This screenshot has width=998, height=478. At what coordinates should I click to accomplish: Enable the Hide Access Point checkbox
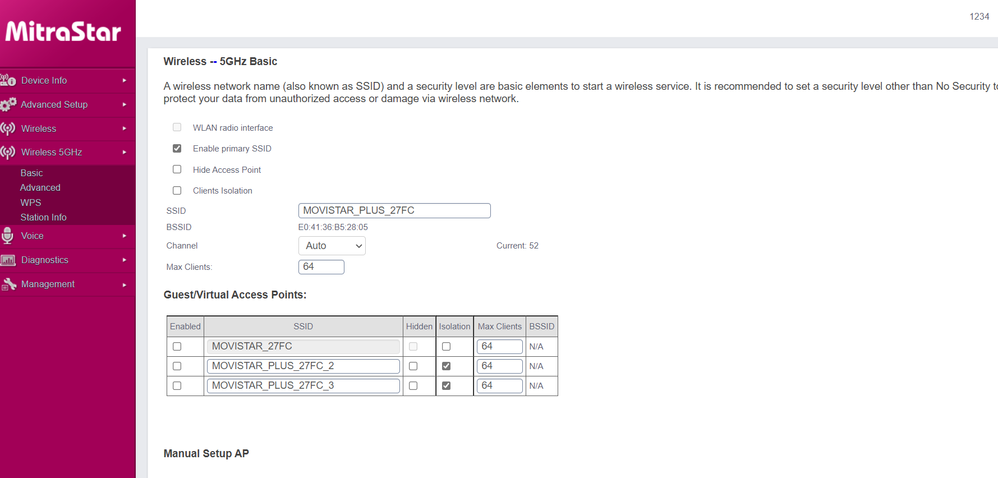pyautogui.click(x=177, y=169)
